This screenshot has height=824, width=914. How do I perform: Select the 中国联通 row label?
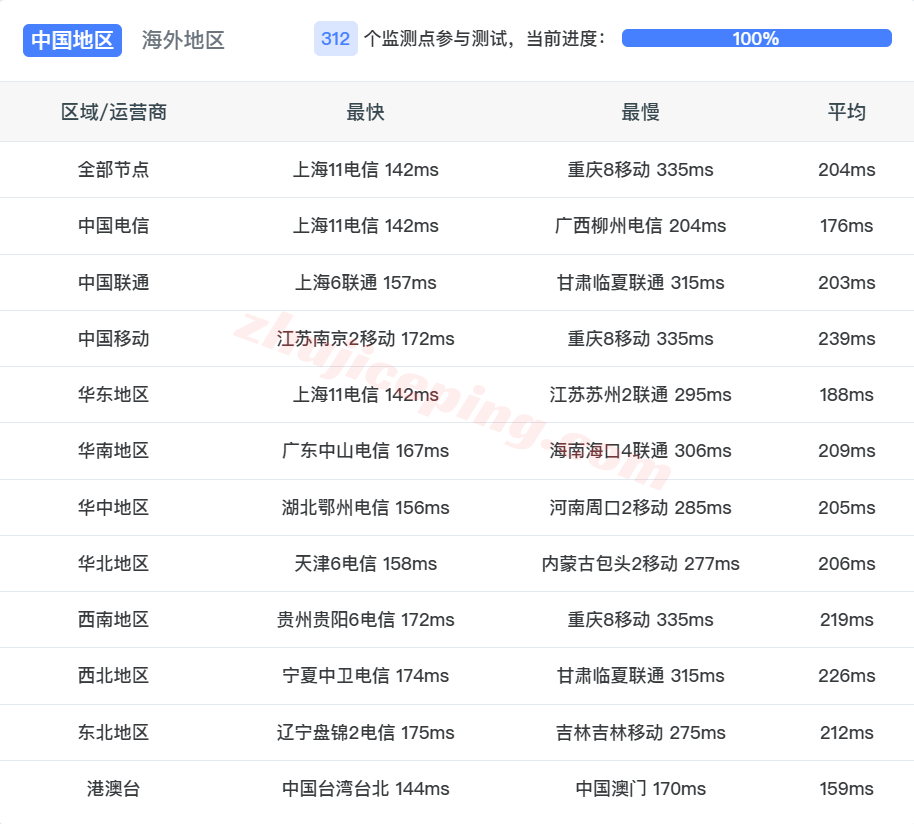114,283
